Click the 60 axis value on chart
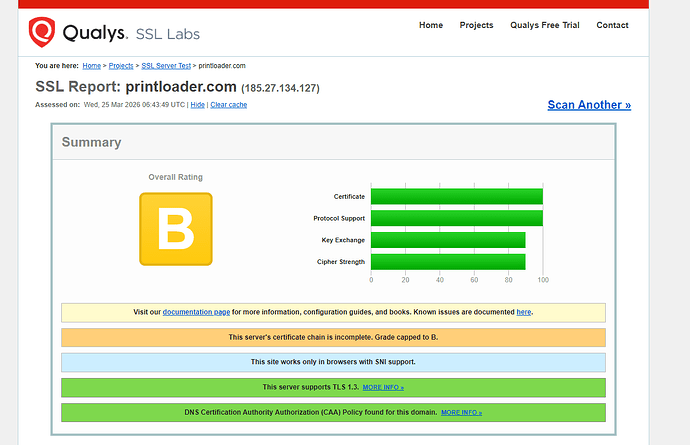Image resolution: width=690 pixels, height=445 pixels. [474, 280]
